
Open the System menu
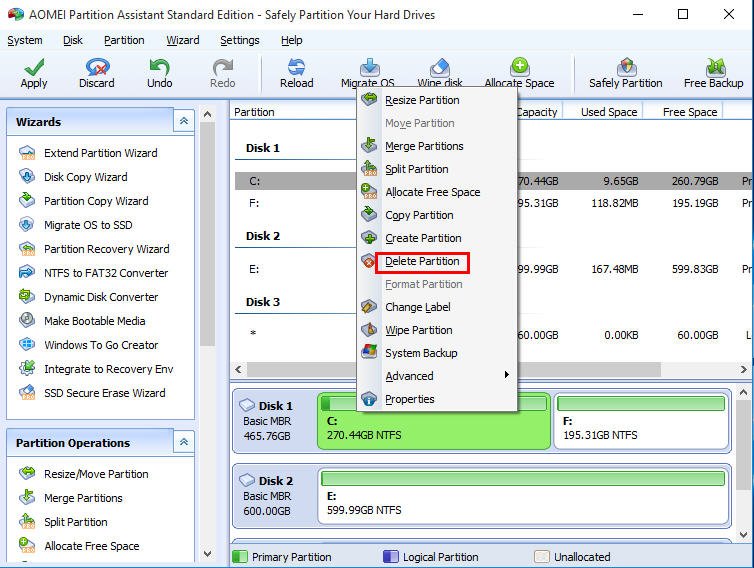pos(25,40)
